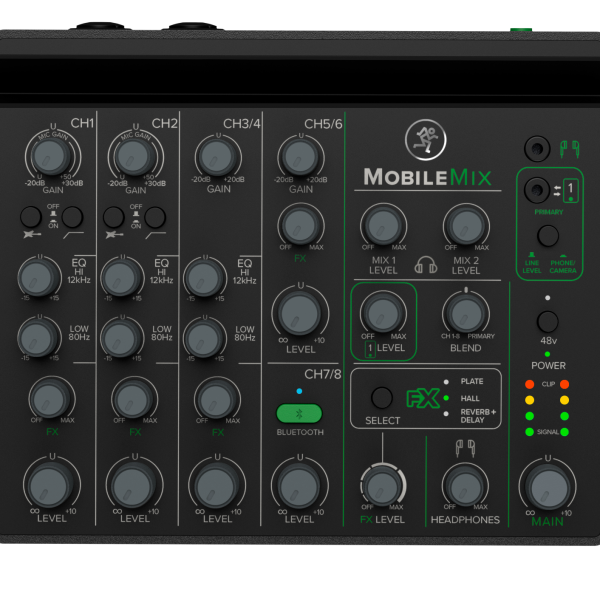Click the CH2 LEVEL knob
This screenshot has width=600, height=600.
134,485
